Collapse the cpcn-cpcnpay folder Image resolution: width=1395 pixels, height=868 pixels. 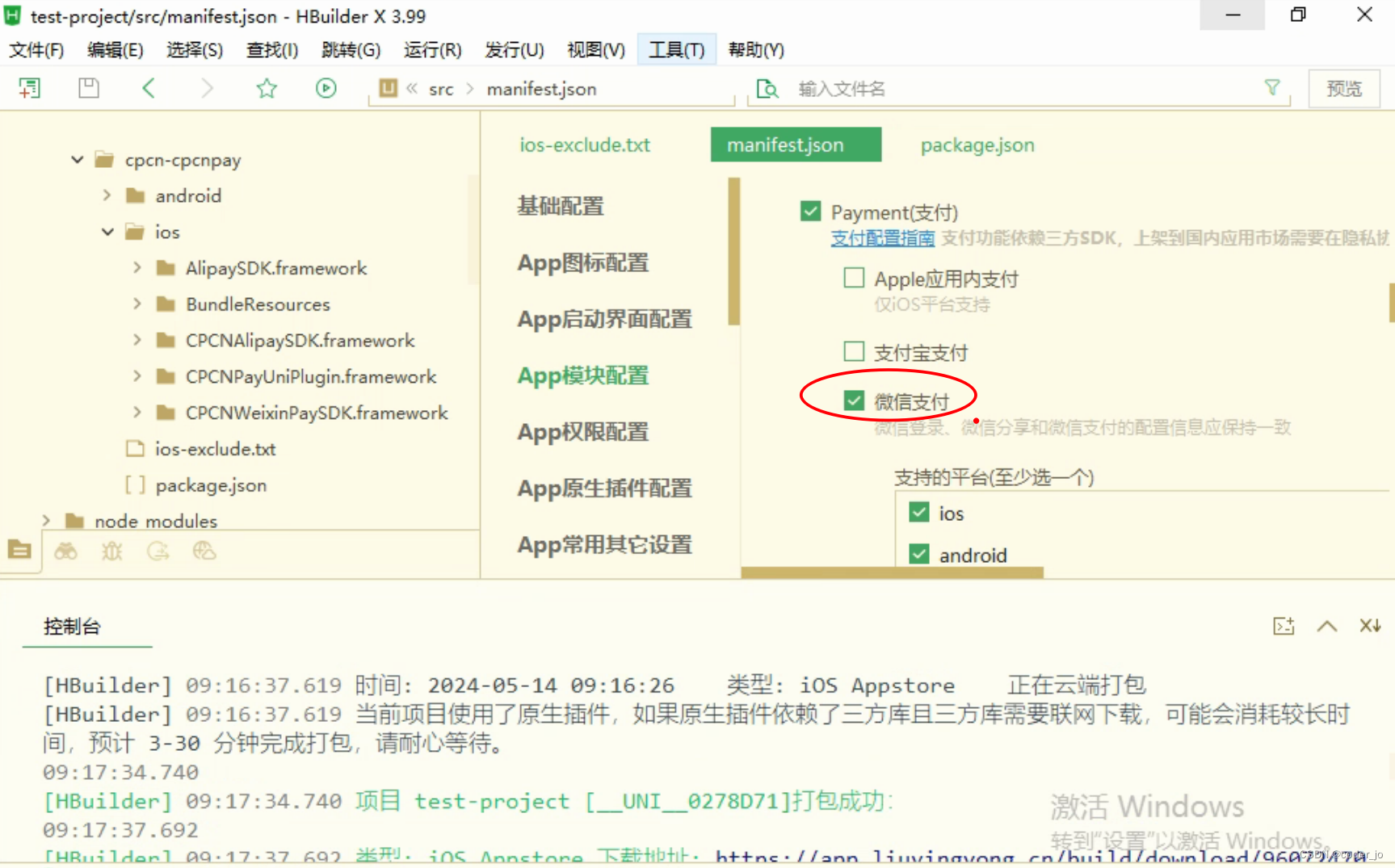click(x=77, y=159)
